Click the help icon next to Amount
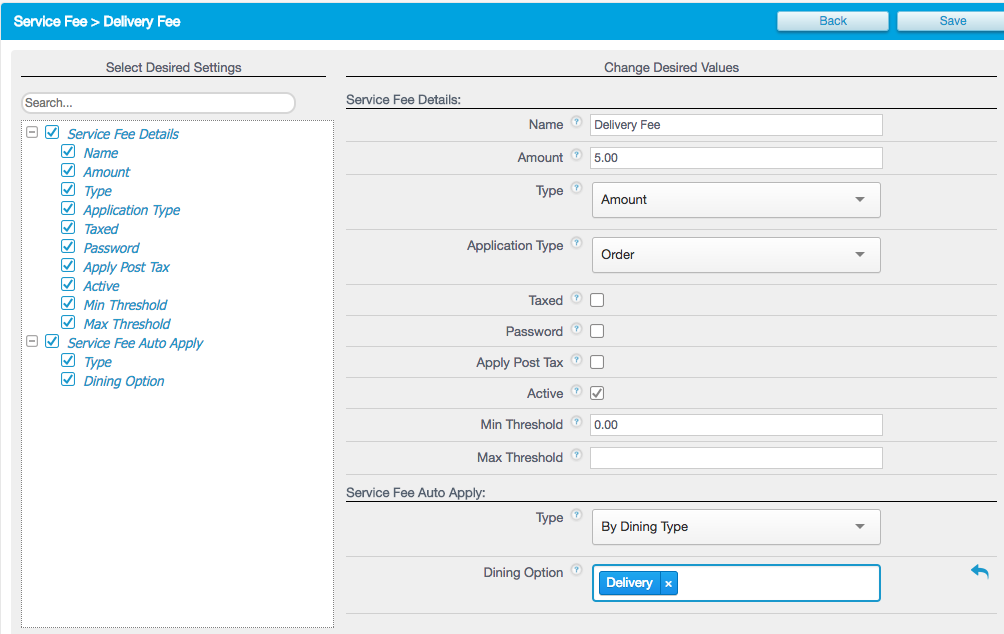Viewport: 1004px width, 634px height. (x=576, y=156)
